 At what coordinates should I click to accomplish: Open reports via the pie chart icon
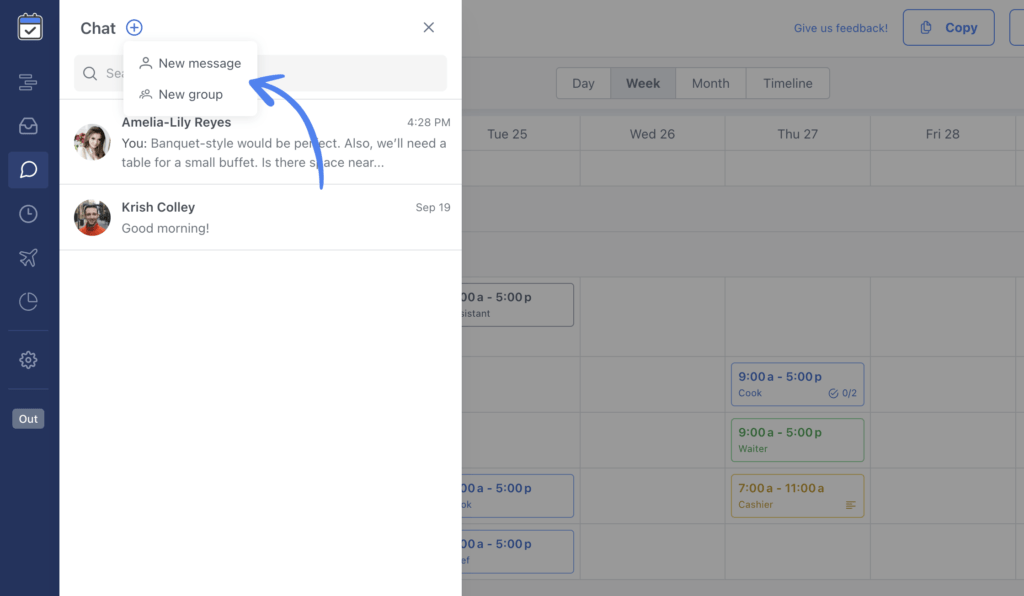pos(28,301)
